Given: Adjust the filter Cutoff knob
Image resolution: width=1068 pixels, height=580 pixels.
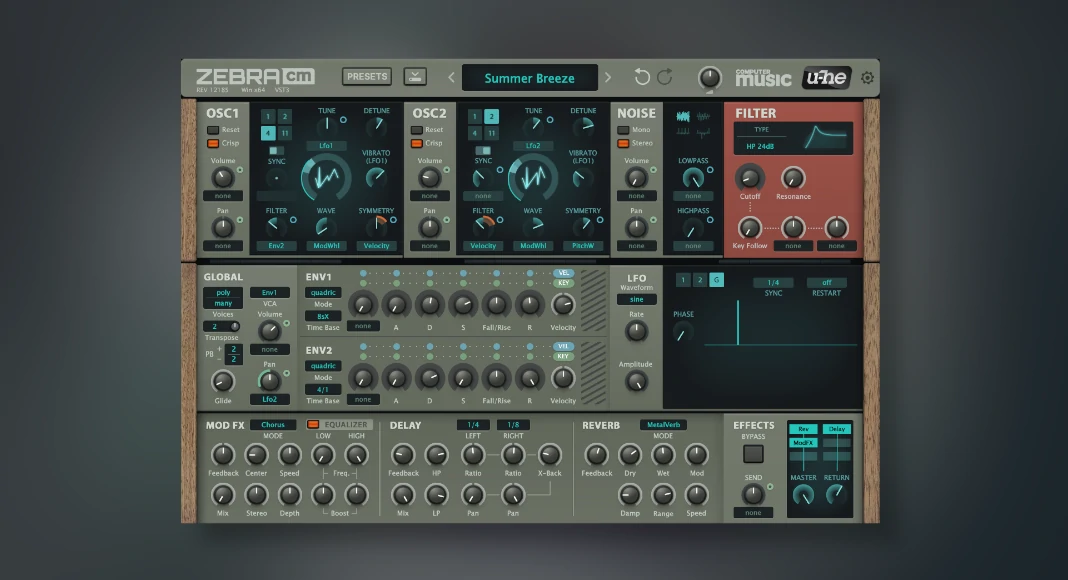Looking at the screenshot, I should 749,178.
